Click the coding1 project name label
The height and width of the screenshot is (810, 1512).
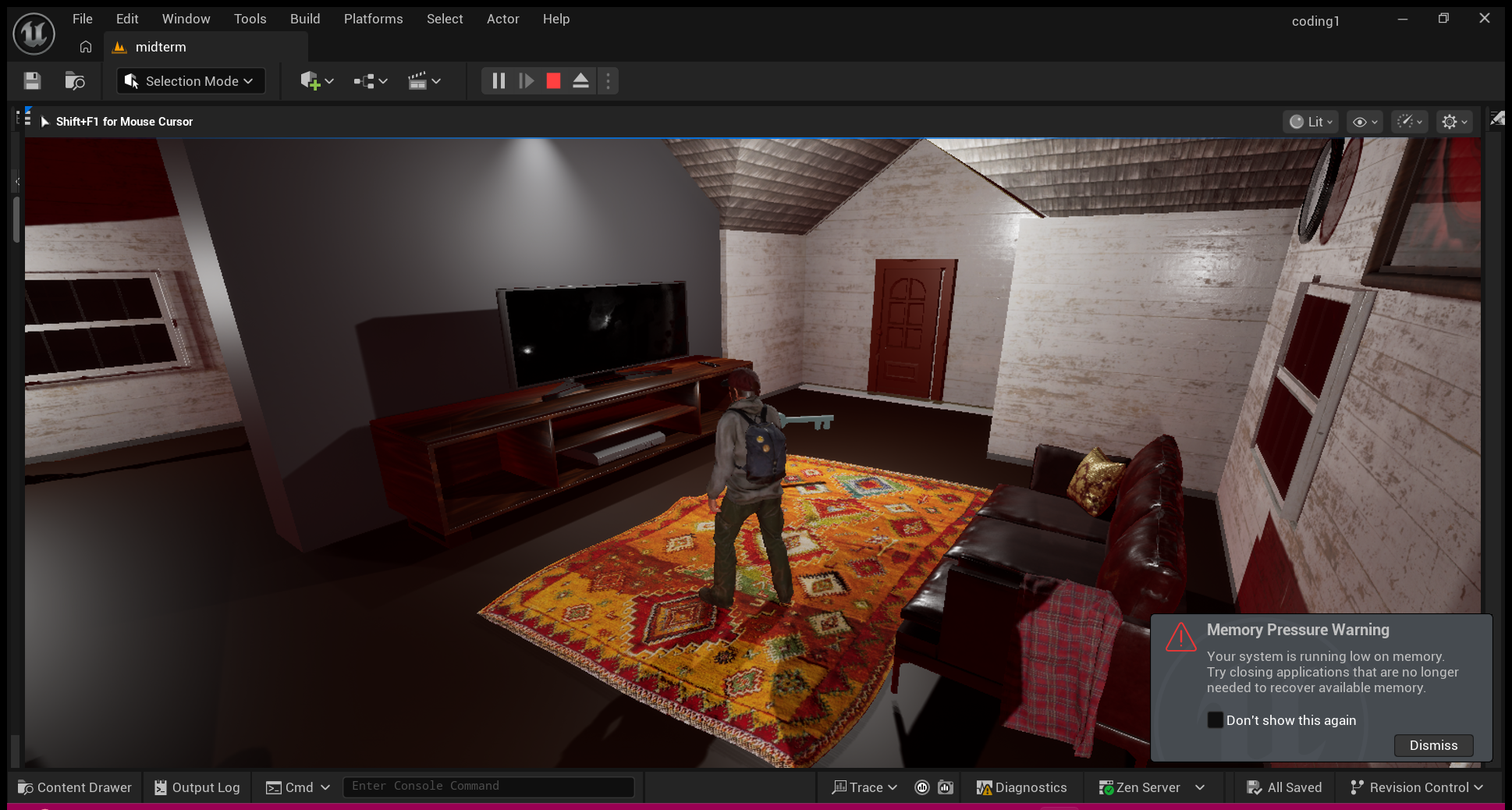pos(1315,21)
